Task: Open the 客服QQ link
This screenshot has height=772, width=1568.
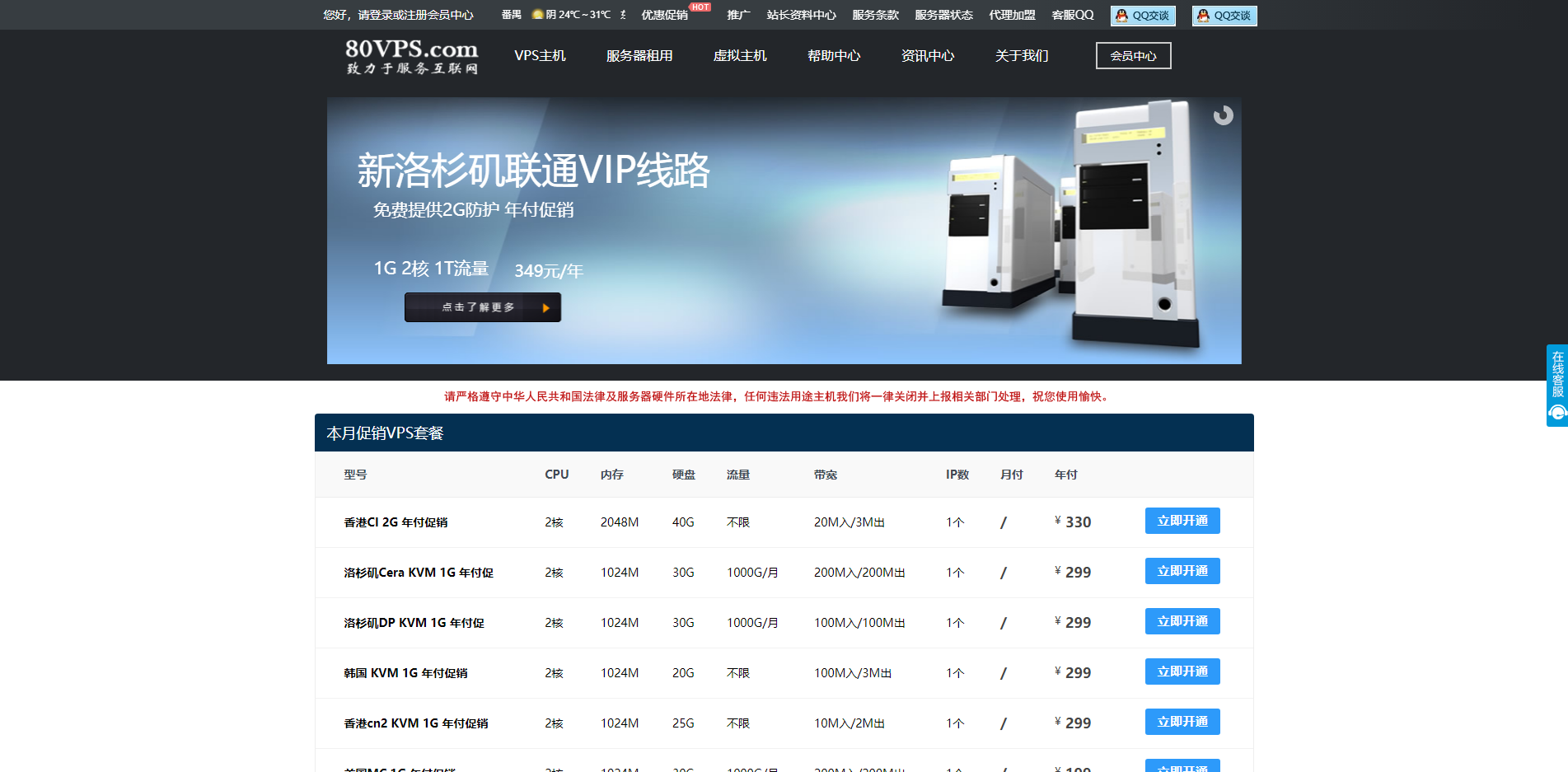Action: (x=1073, y=15)
